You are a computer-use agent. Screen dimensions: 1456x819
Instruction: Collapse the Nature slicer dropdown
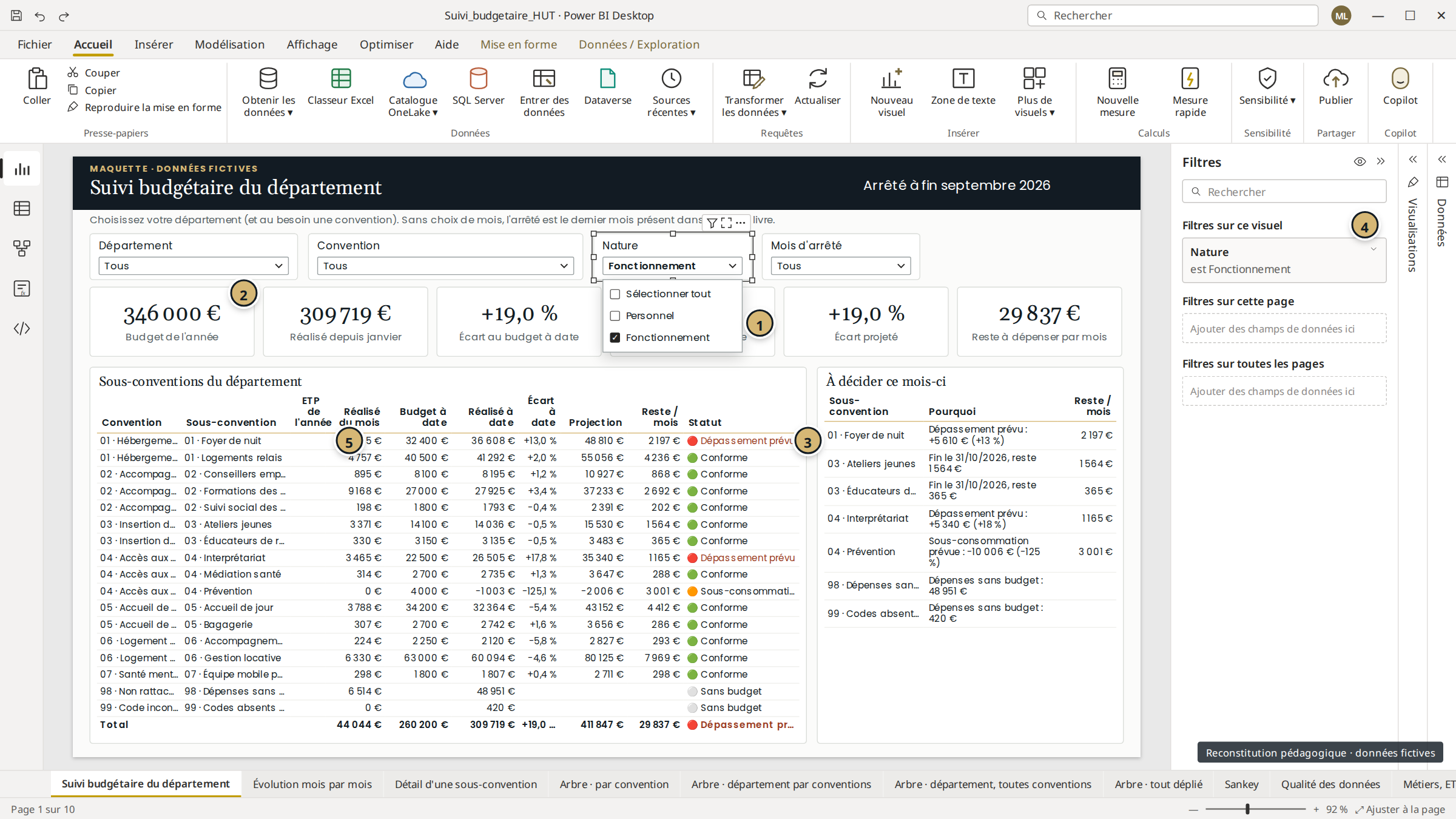click(x=672, y=266)
